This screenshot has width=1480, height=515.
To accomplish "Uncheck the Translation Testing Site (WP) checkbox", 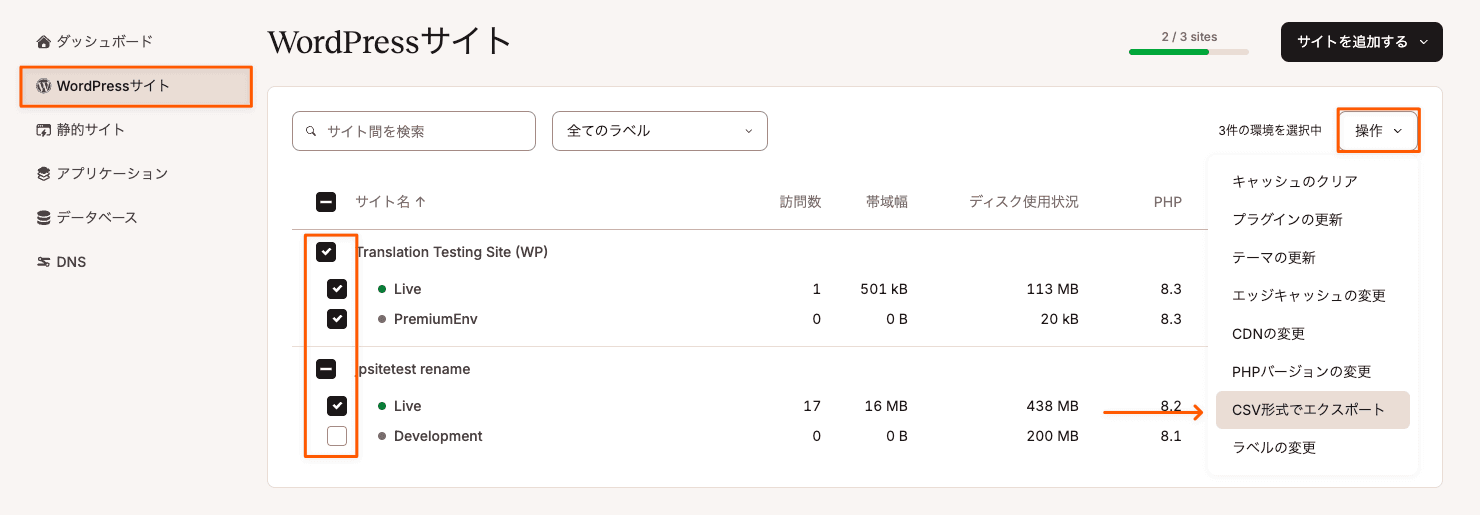I will point(326,252).
